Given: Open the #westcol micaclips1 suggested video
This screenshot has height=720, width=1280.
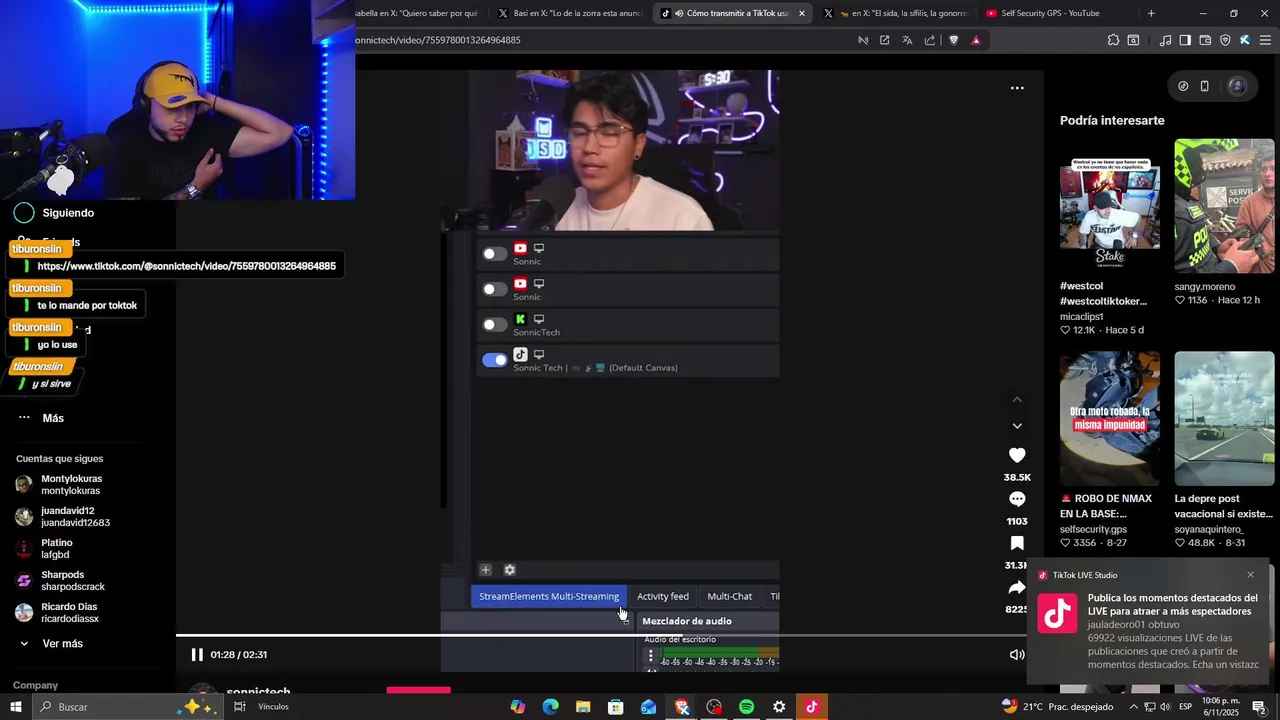Looking at the screenshot, I should [x=1110, y=204].
